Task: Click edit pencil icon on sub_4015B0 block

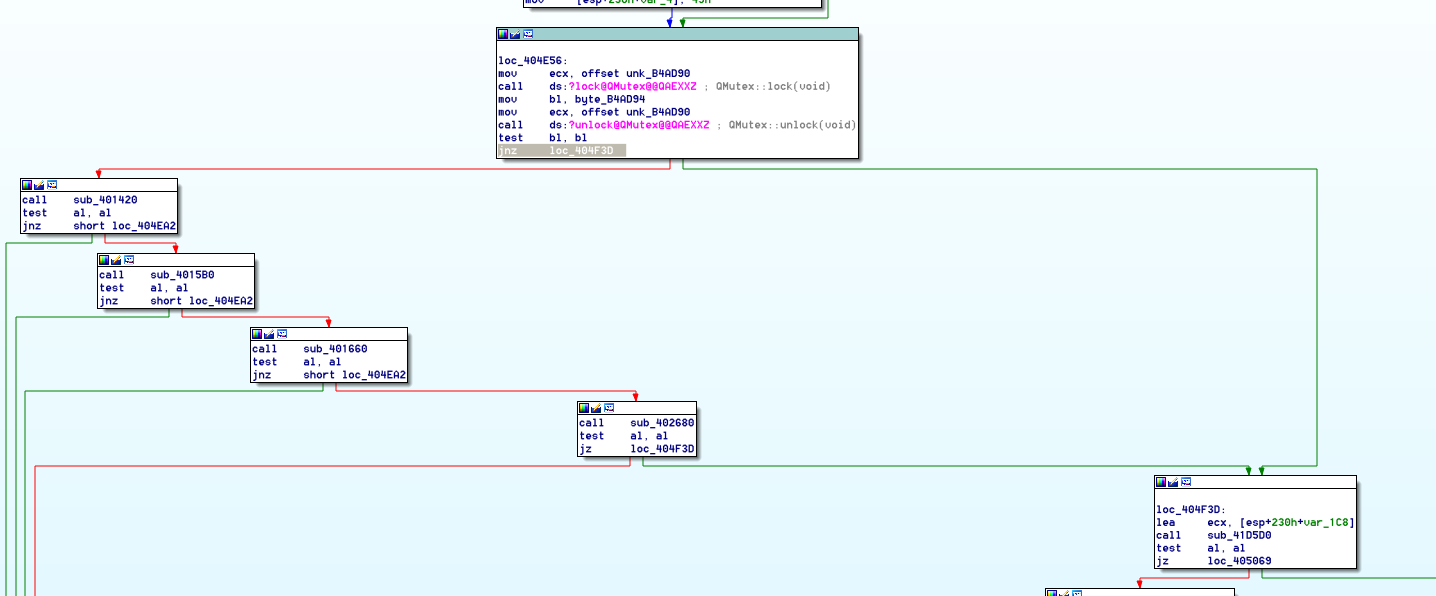Action: pyautogui.click(x=116, y=260)
